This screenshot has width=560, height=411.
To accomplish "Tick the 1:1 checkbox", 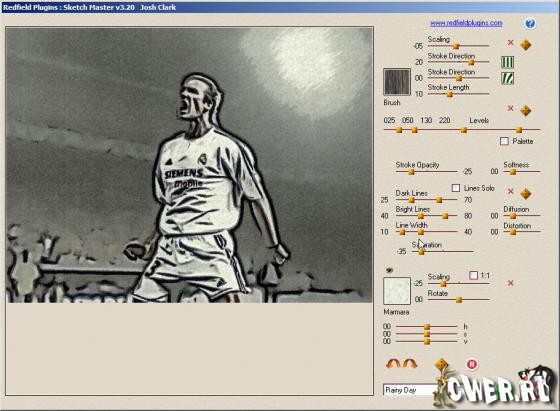I will click(473, 275).
